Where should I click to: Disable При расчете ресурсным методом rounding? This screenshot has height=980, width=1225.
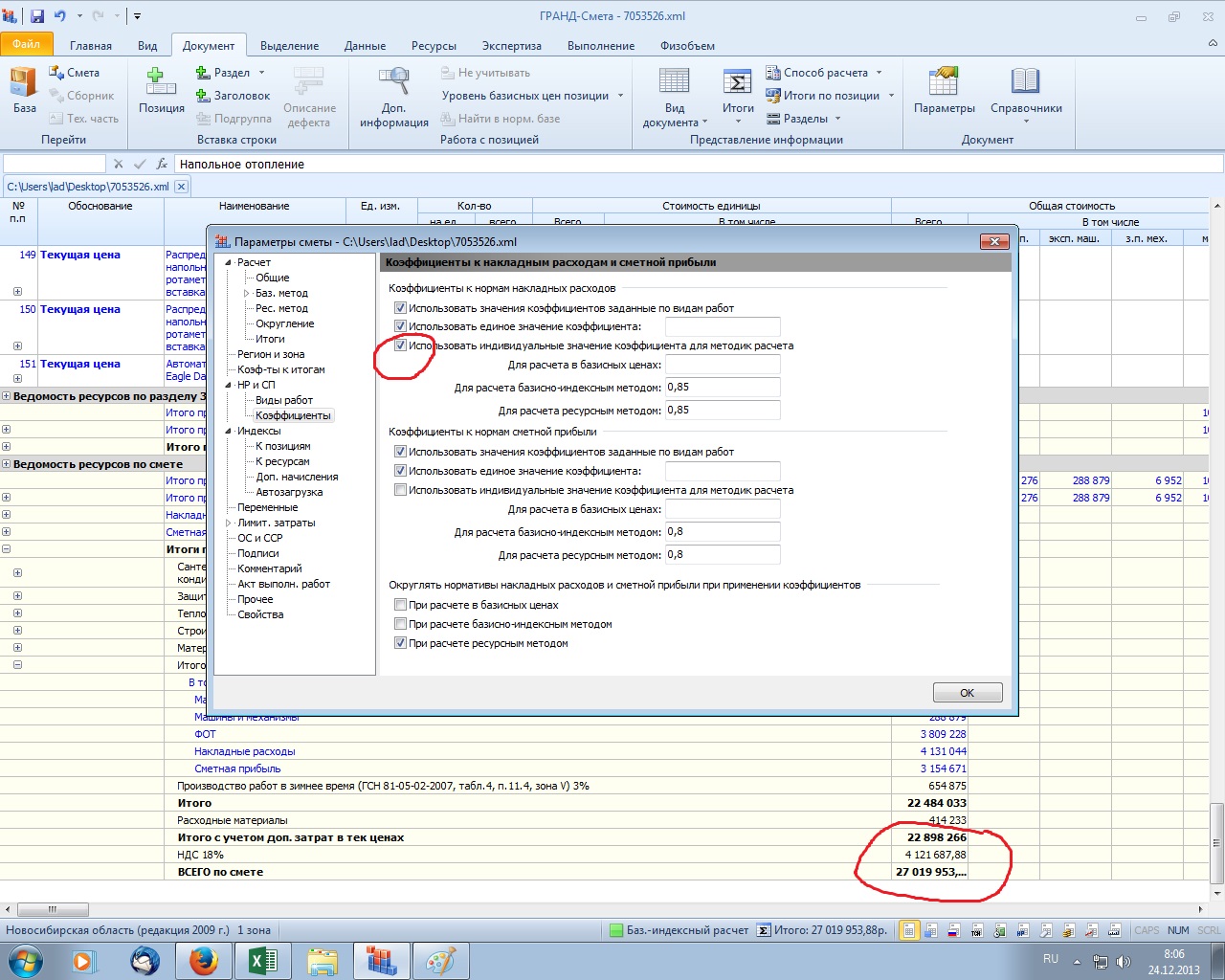tap(400, 643)
